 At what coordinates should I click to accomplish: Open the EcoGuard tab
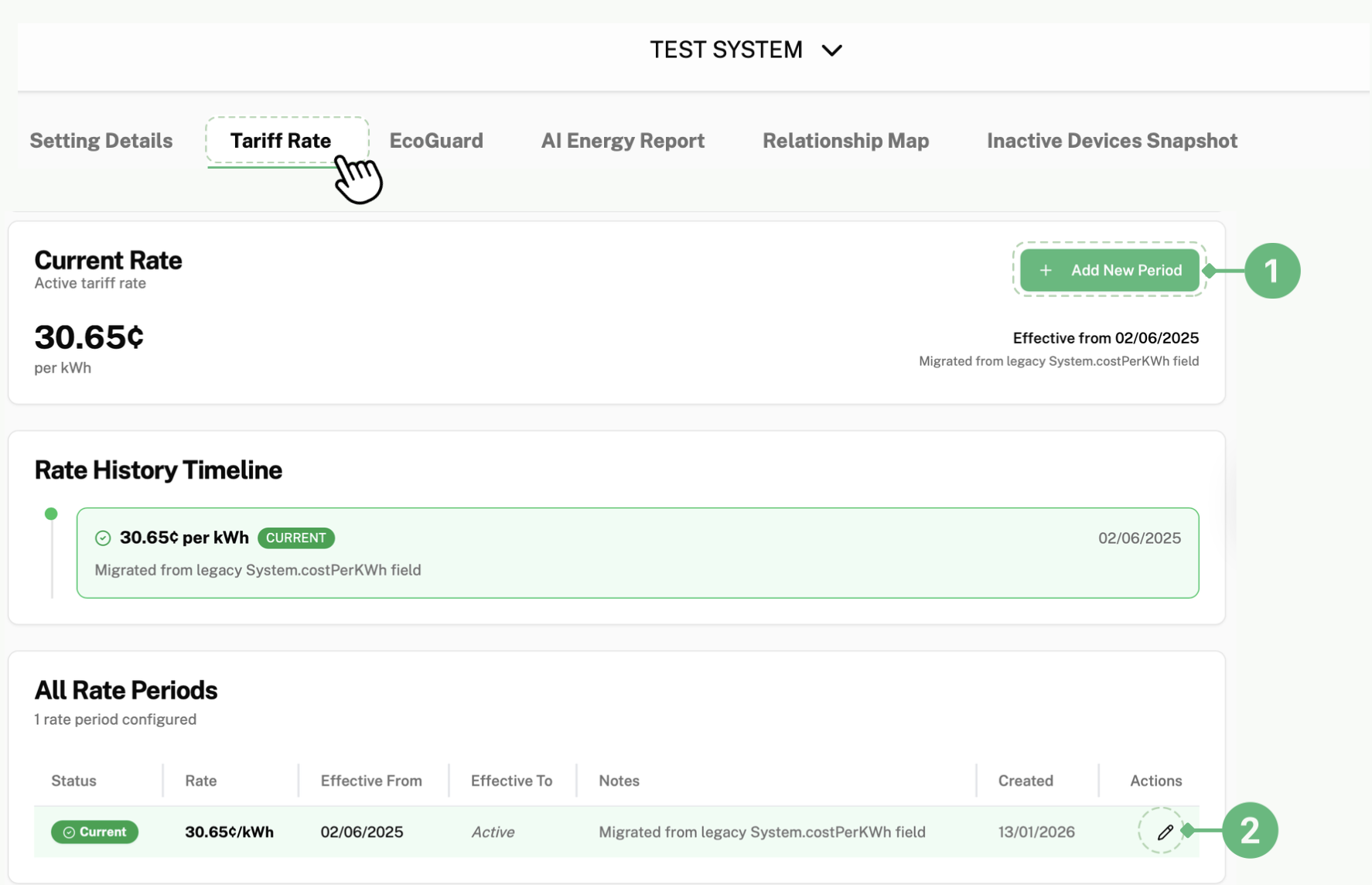(436, 141)
